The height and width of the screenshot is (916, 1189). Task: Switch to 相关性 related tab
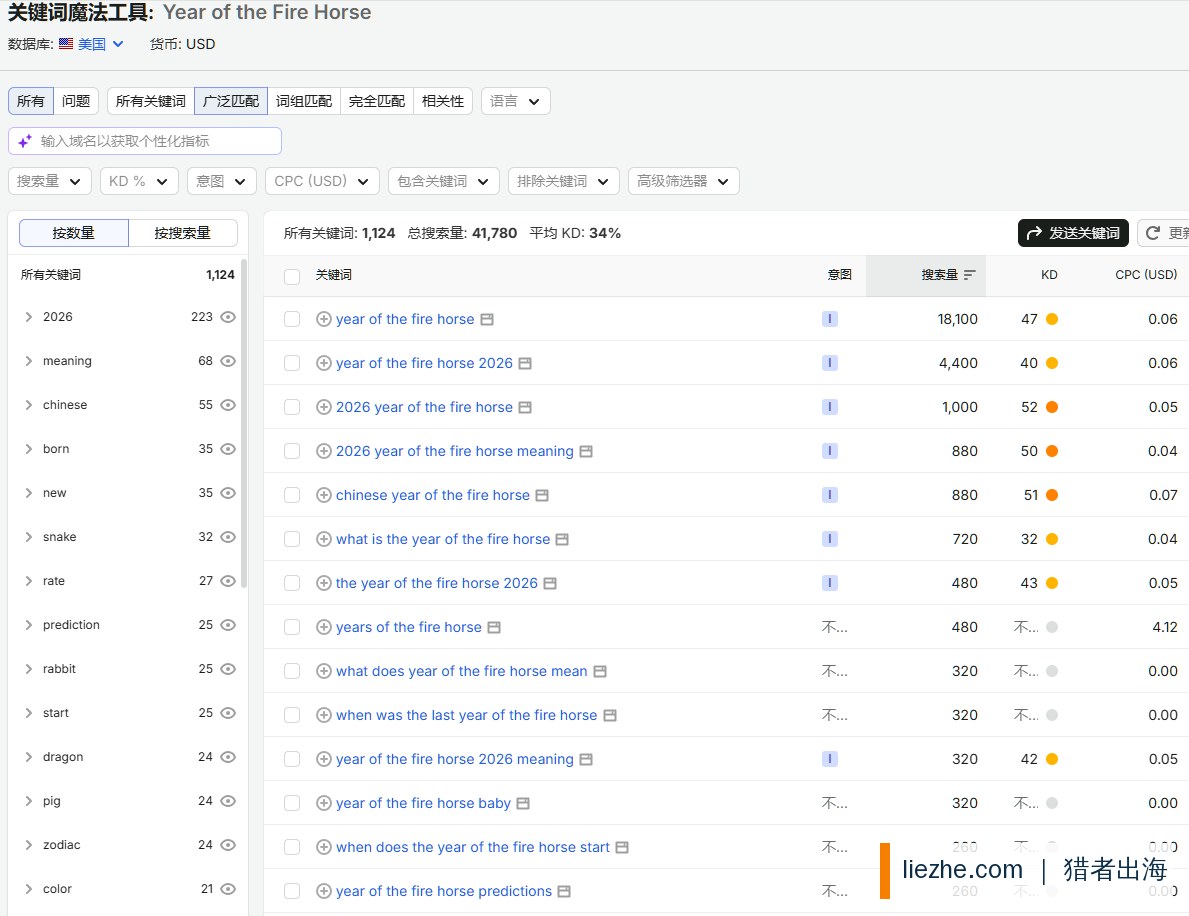pyautogui.click(x=443, y=101)
